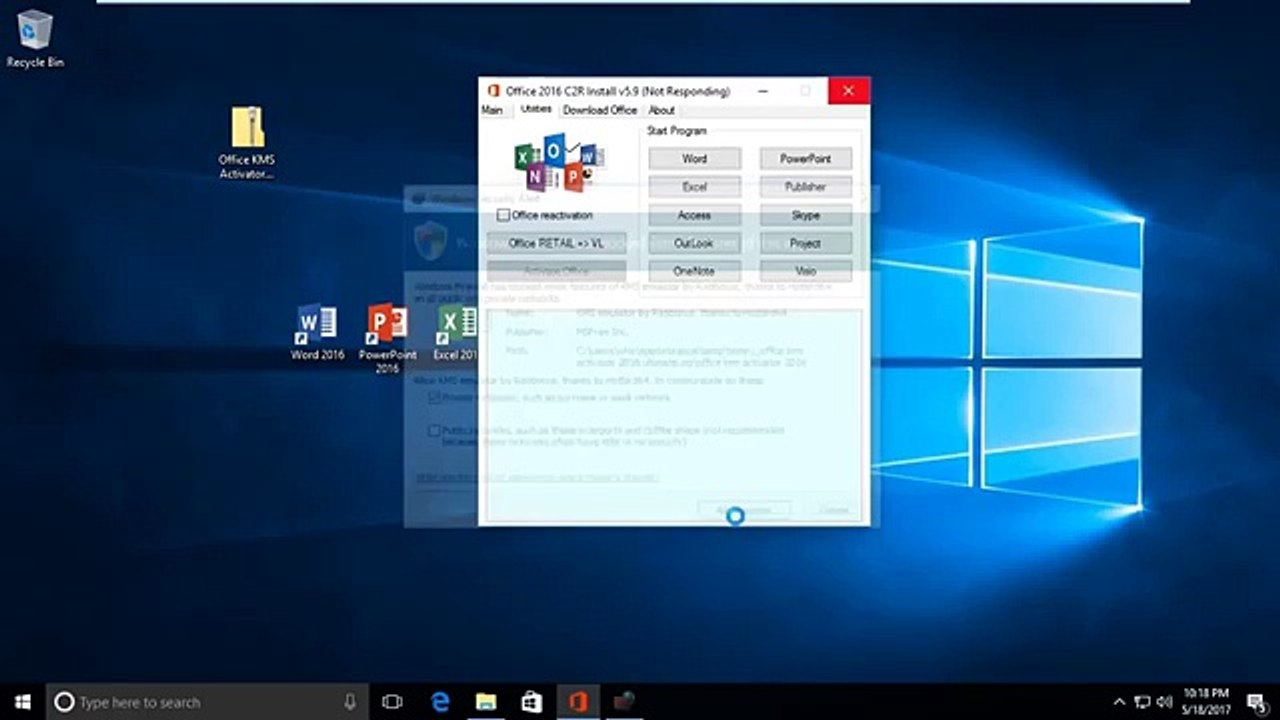The image size is (1280, 720).
Task: Click the Office apps logo image in Utilities
Action: point(559,165)
